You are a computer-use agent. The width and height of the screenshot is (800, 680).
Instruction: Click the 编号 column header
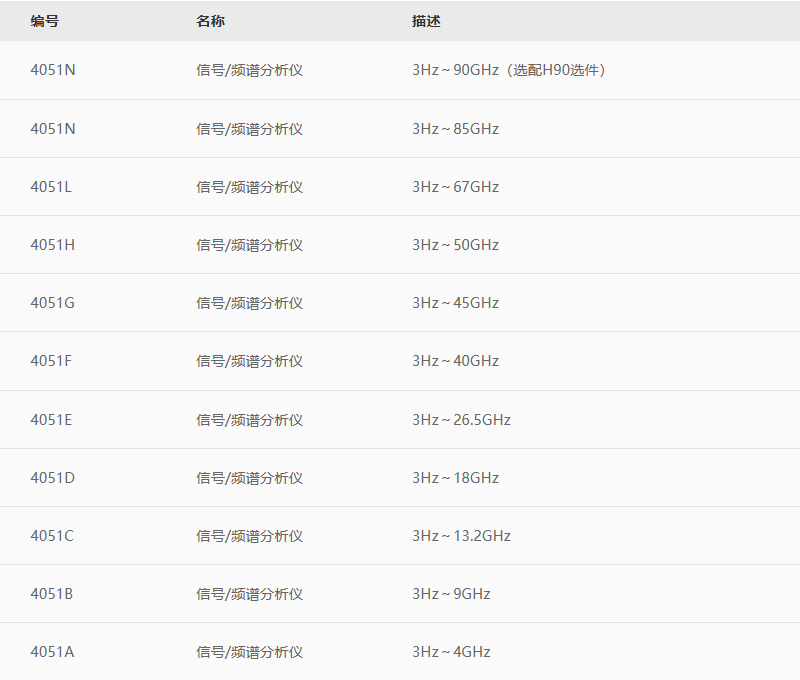coord(45,21)
